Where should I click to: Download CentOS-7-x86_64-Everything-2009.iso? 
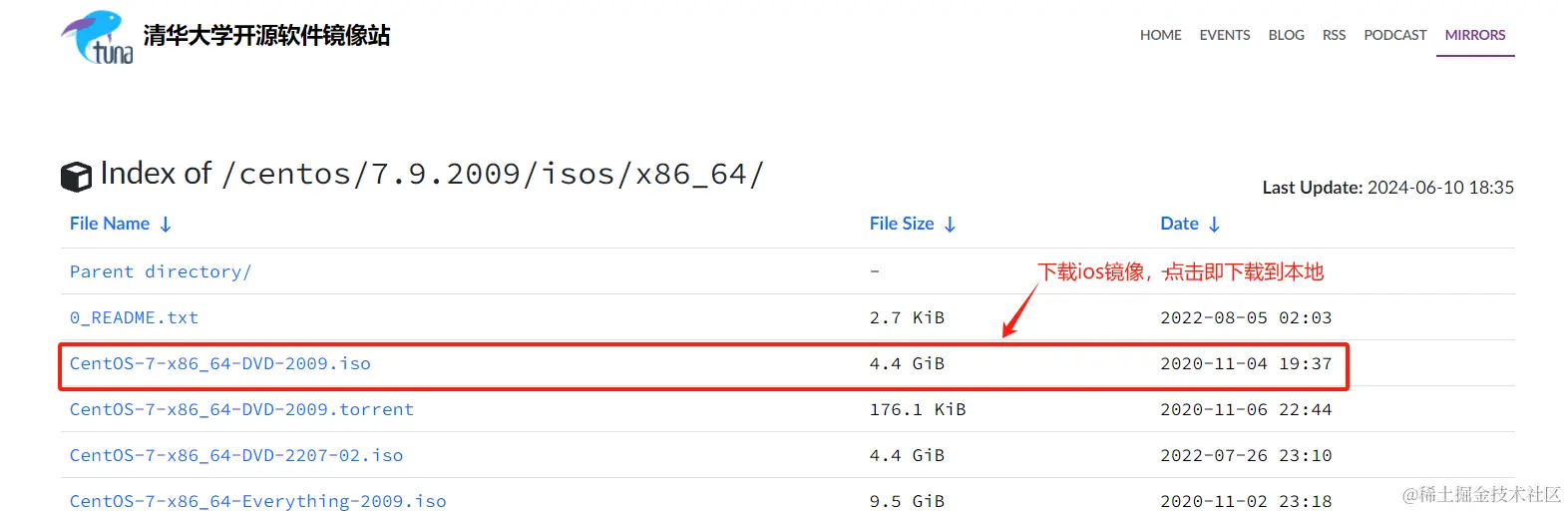(257, 501)
